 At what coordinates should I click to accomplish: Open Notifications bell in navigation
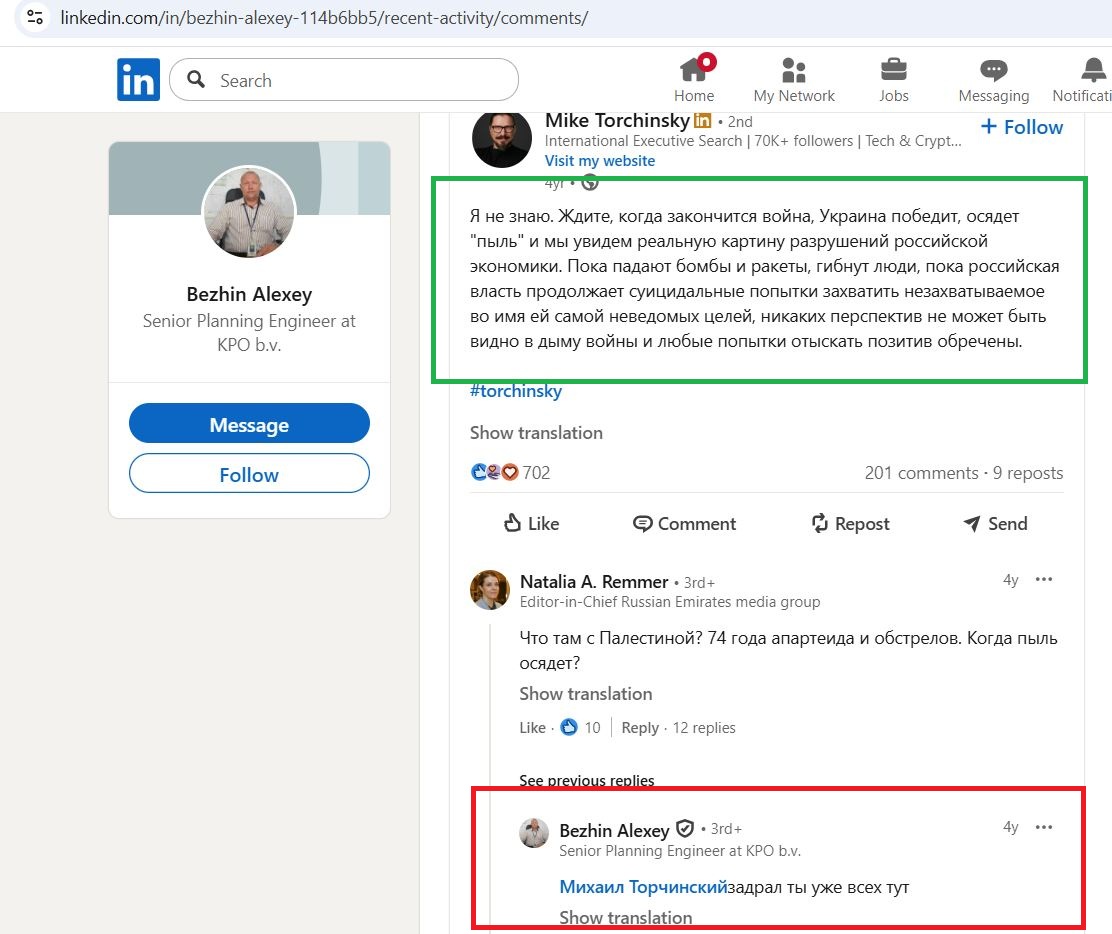point(1084,79)
